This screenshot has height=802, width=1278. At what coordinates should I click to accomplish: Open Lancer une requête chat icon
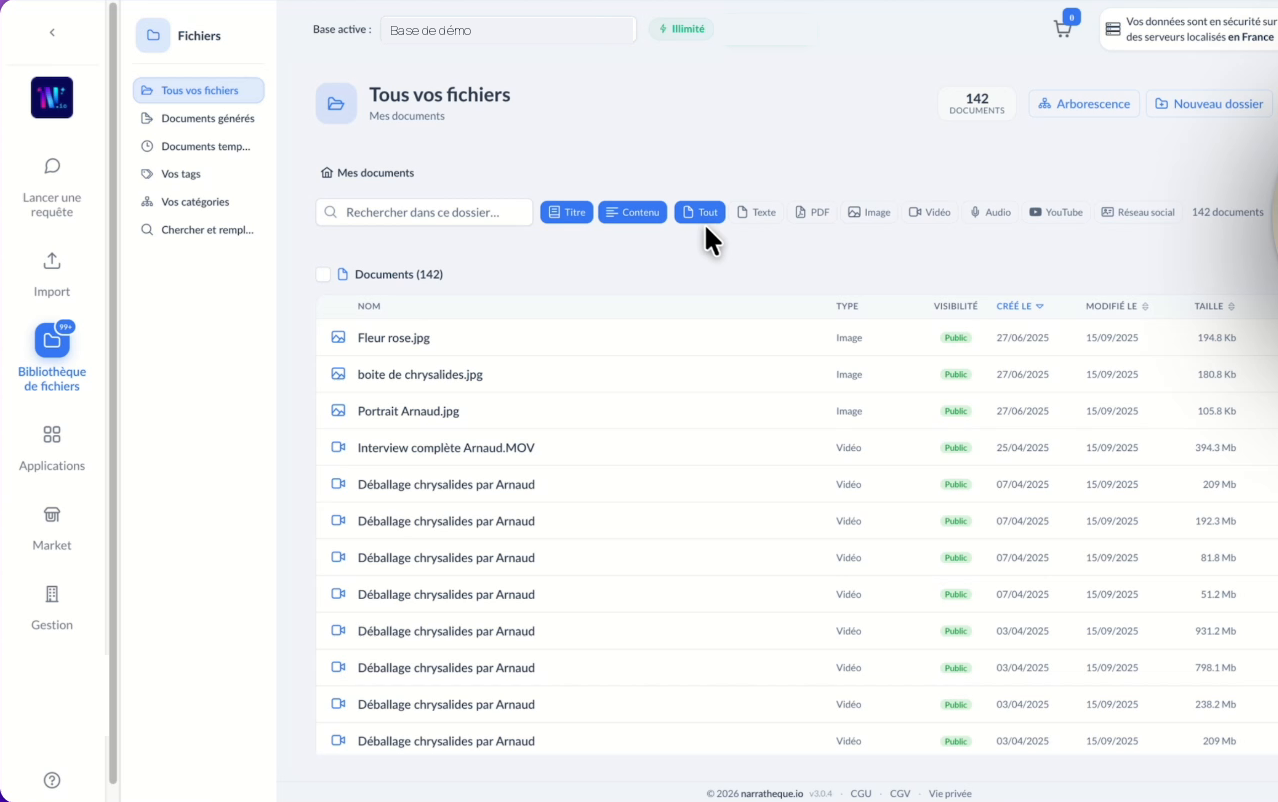[x=52, y=166]
